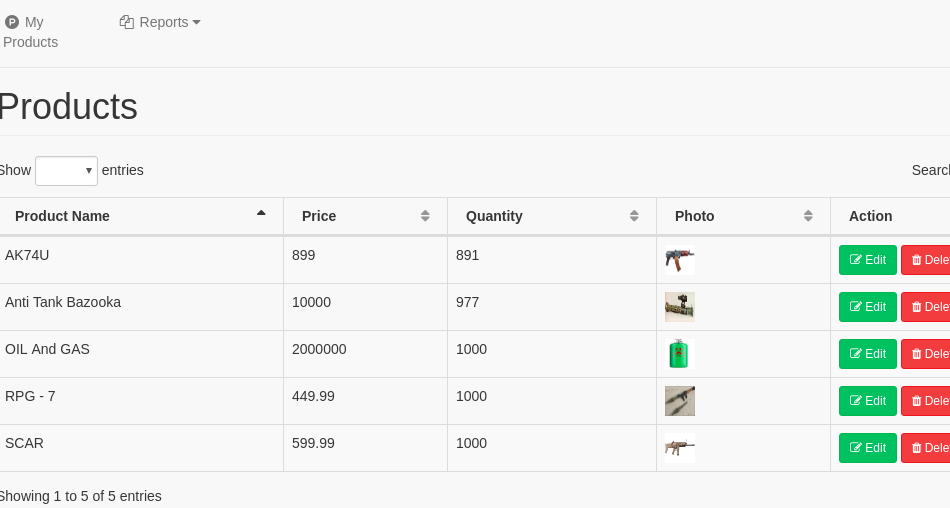
Task: Go to My Products page
Action: click(x=30, y=32)
